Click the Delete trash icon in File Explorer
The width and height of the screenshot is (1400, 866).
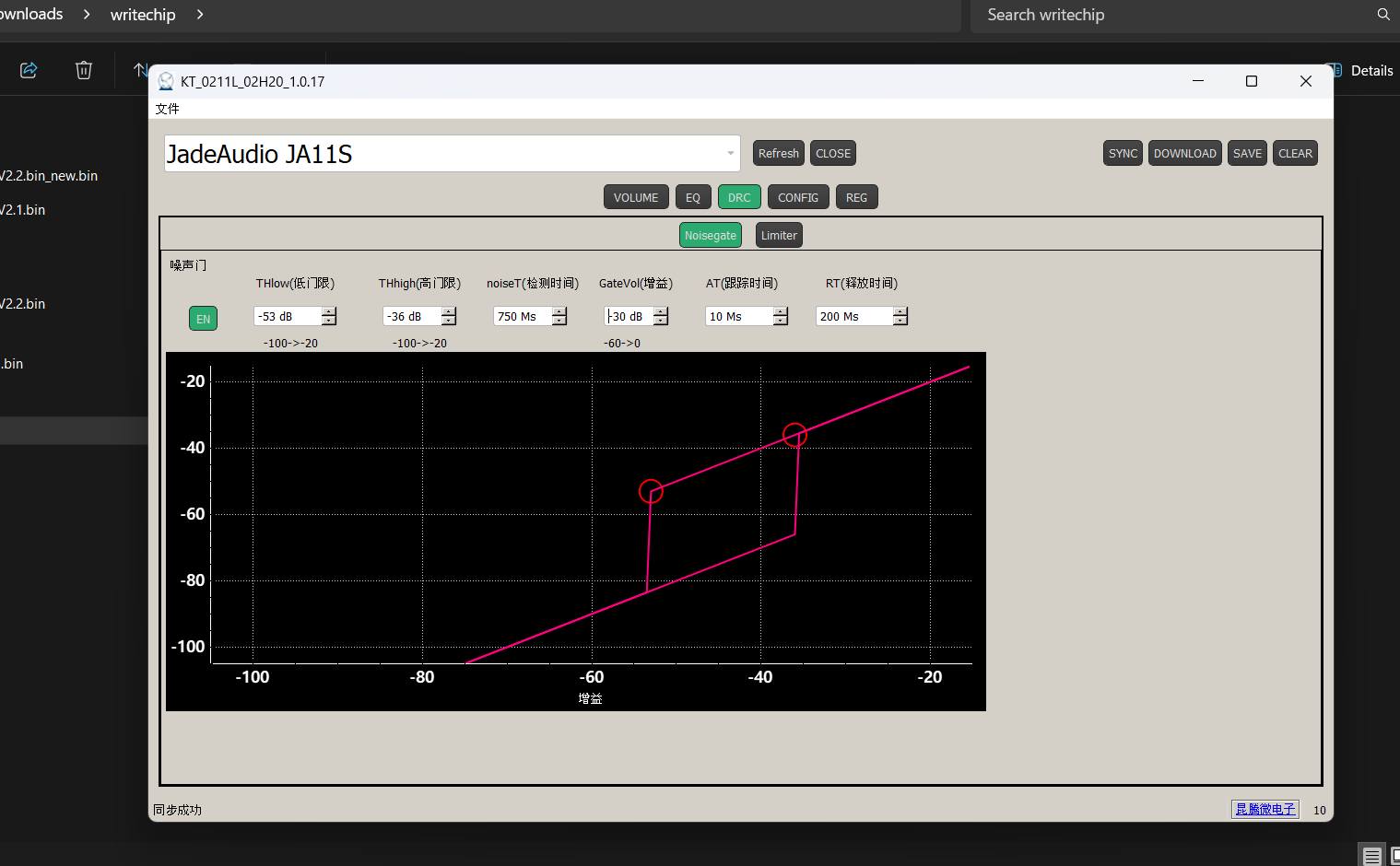pos(84,70)
